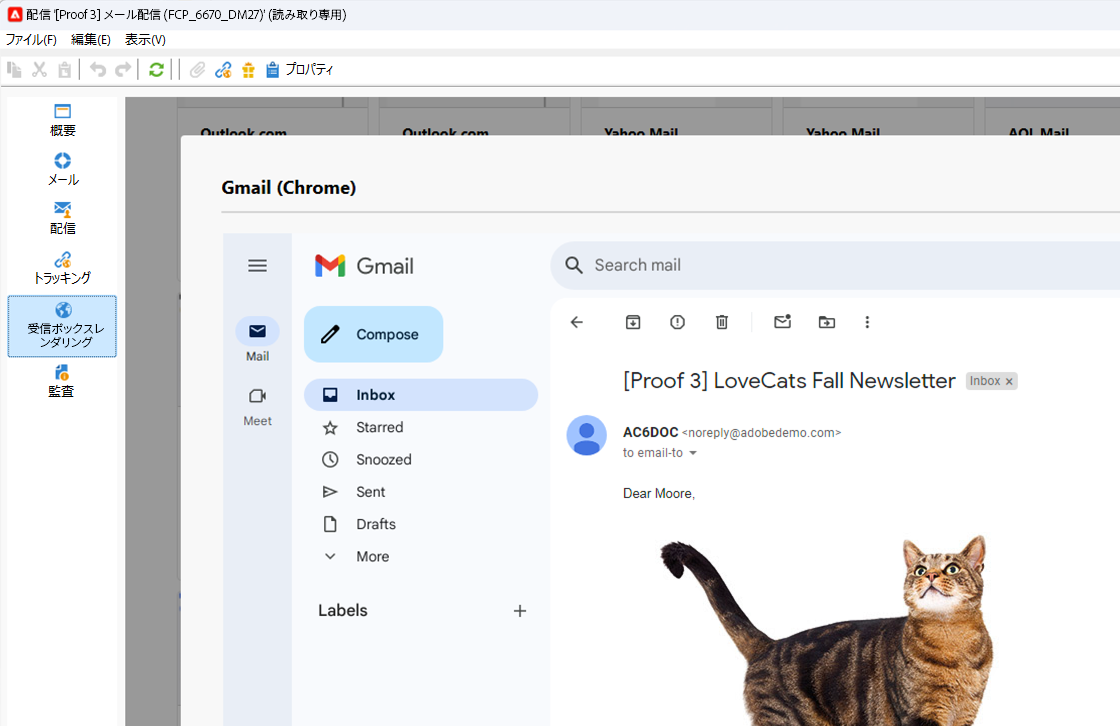
Task: Select the メール sidebar icon
Action: [x=62, y=169]
